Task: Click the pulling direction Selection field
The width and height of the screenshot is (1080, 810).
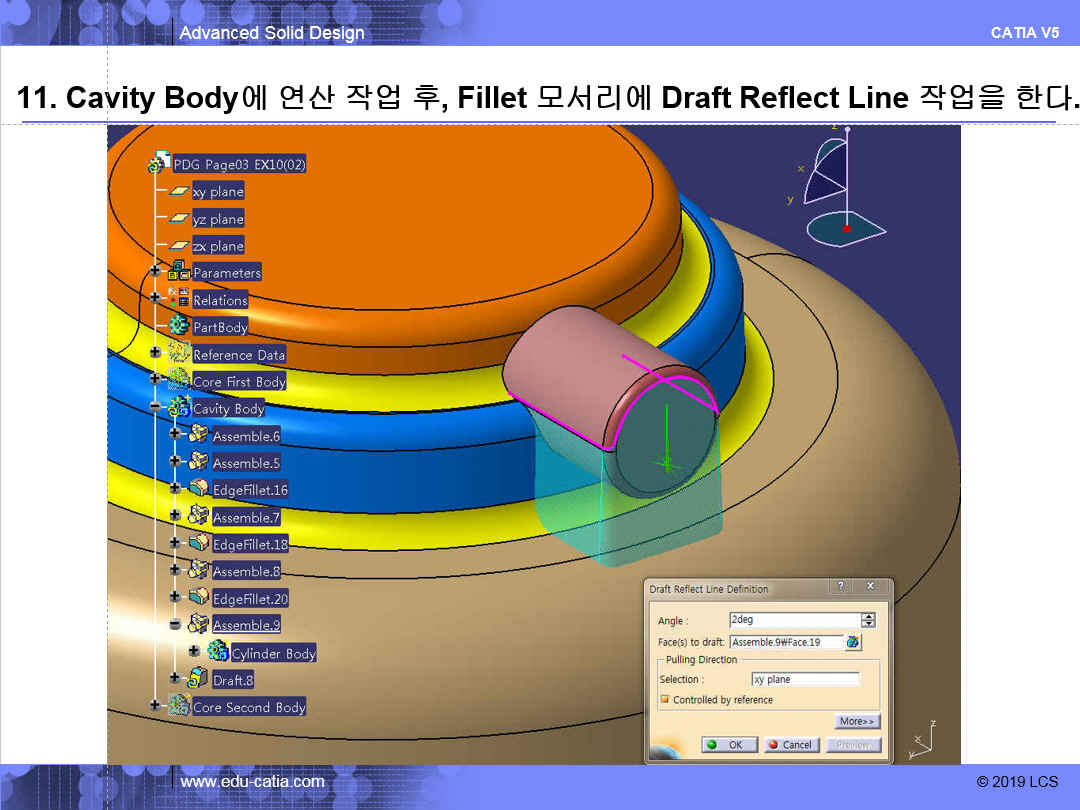Action: (x=805, y=680)
